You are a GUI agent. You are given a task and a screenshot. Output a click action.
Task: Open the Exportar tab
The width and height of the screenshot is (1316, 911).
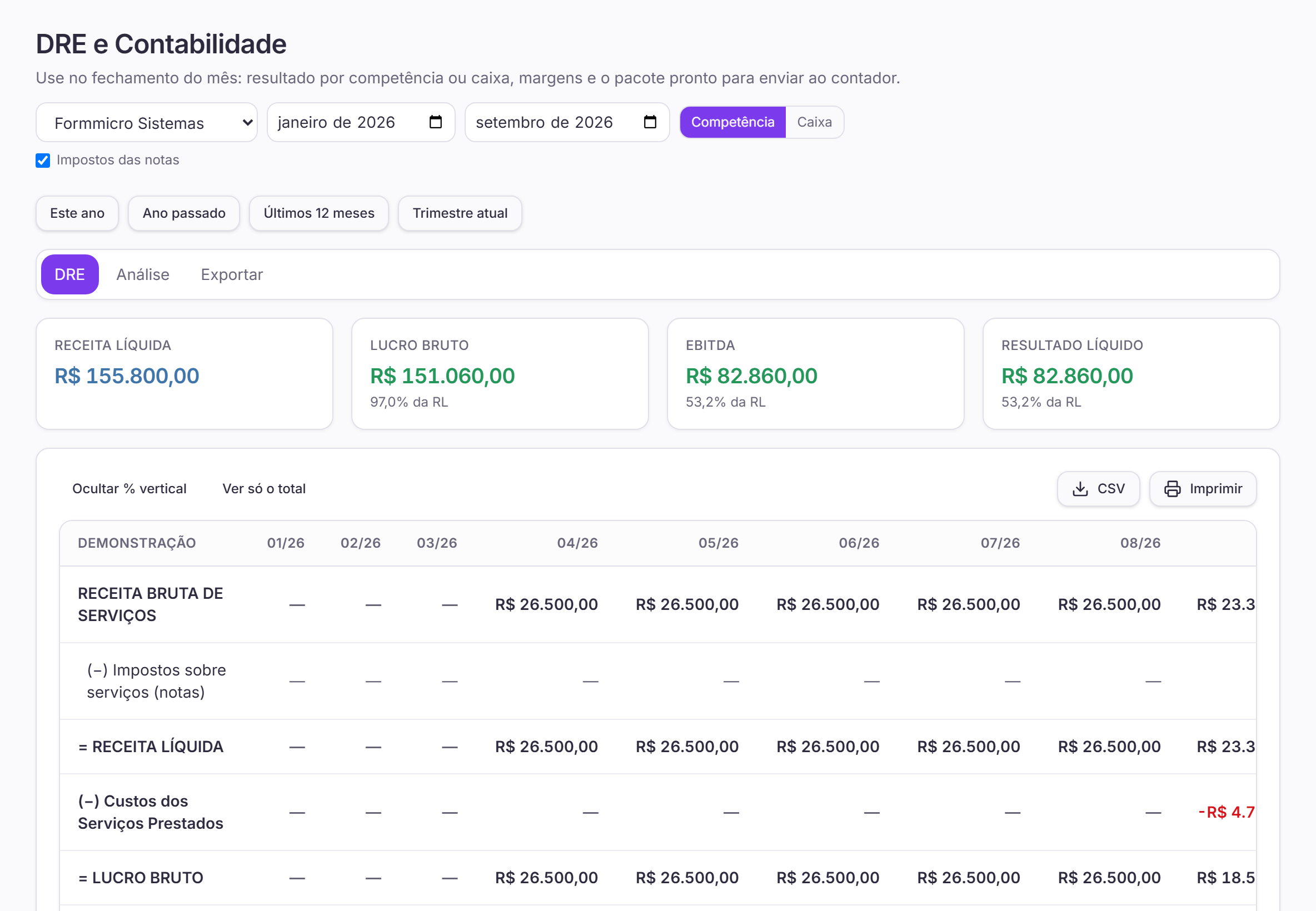point(232,274)
